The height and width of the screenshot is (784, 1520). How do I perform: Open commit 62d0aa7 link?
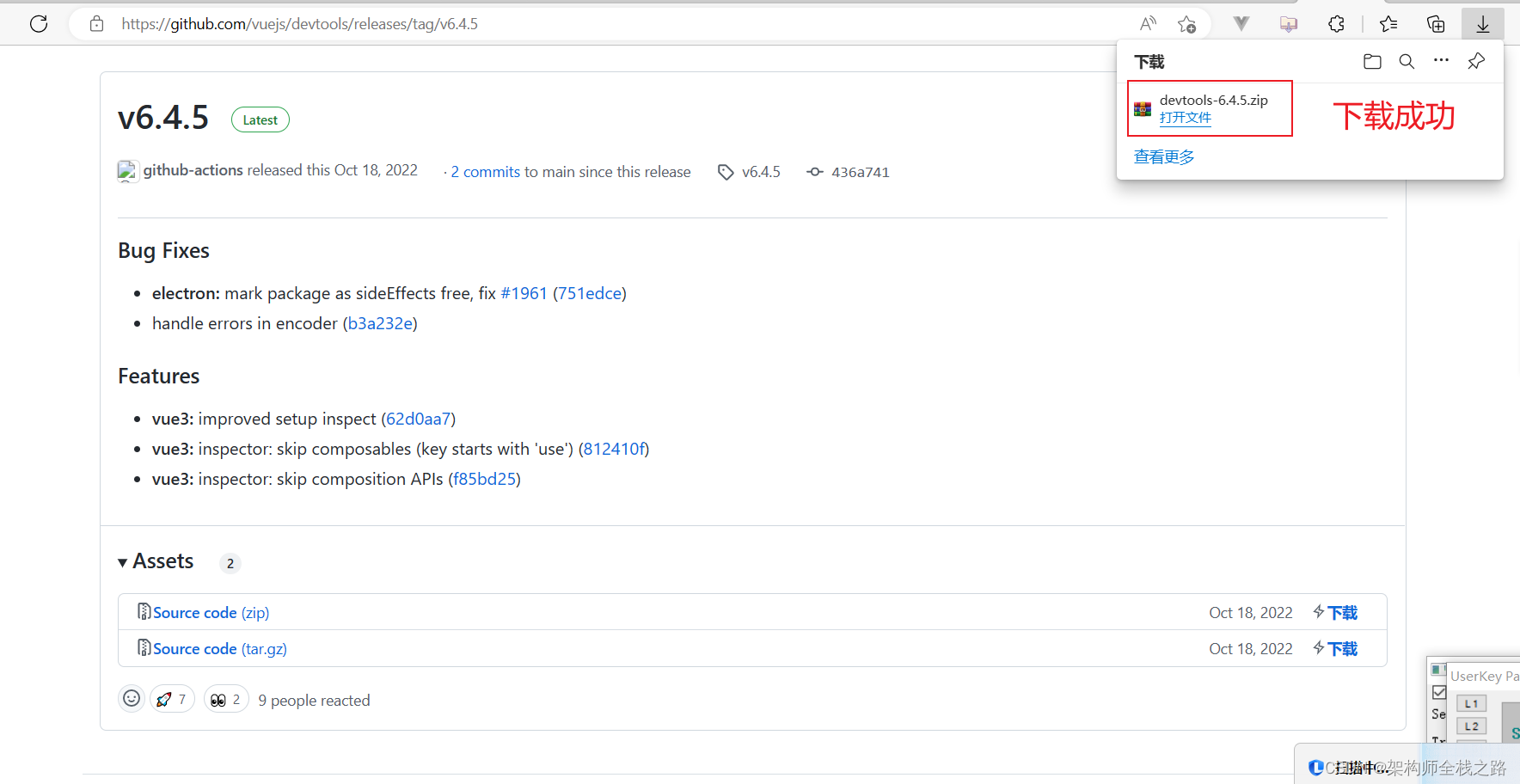[x=419, y=419]
